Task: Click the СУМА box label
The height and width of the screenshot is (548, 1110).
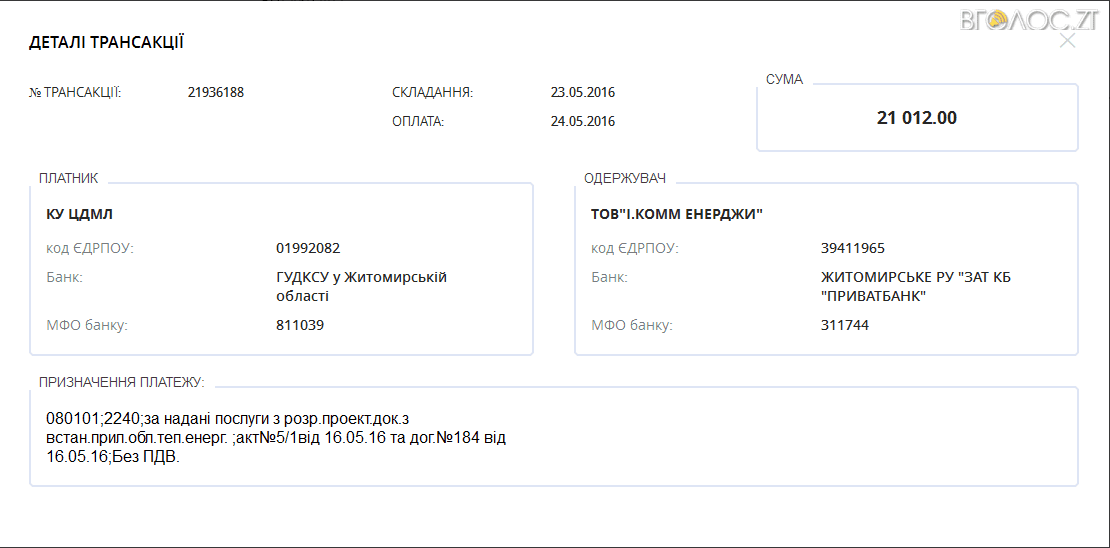Action: [x=784, y=79]
